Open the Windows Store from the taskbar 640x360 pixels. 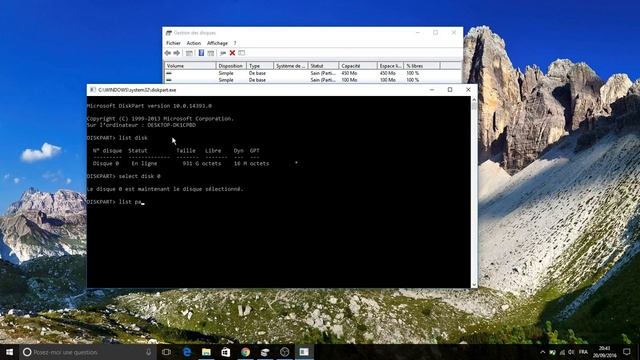tap(226, 352)
